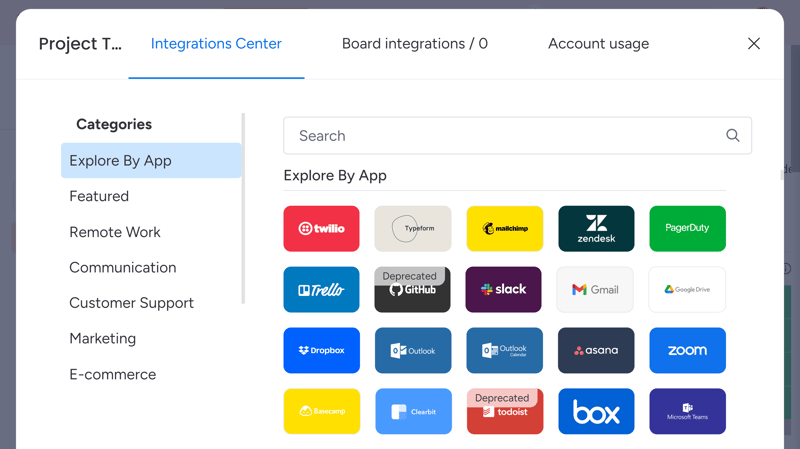Image resolution: width=800 pixels, height=449 pixels.
Task: Select the Trello integration tile
Action: coord(321,289)
